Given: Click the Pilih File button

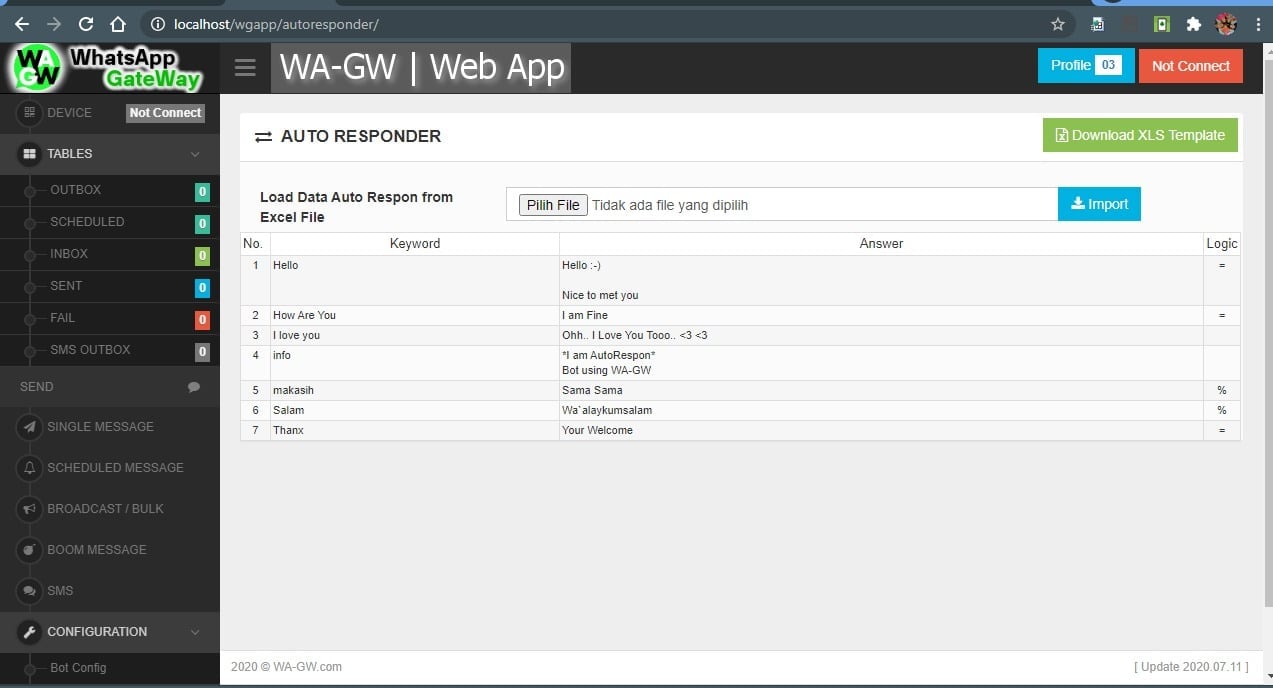Looking at the screenshot, I should coord(553,205).
